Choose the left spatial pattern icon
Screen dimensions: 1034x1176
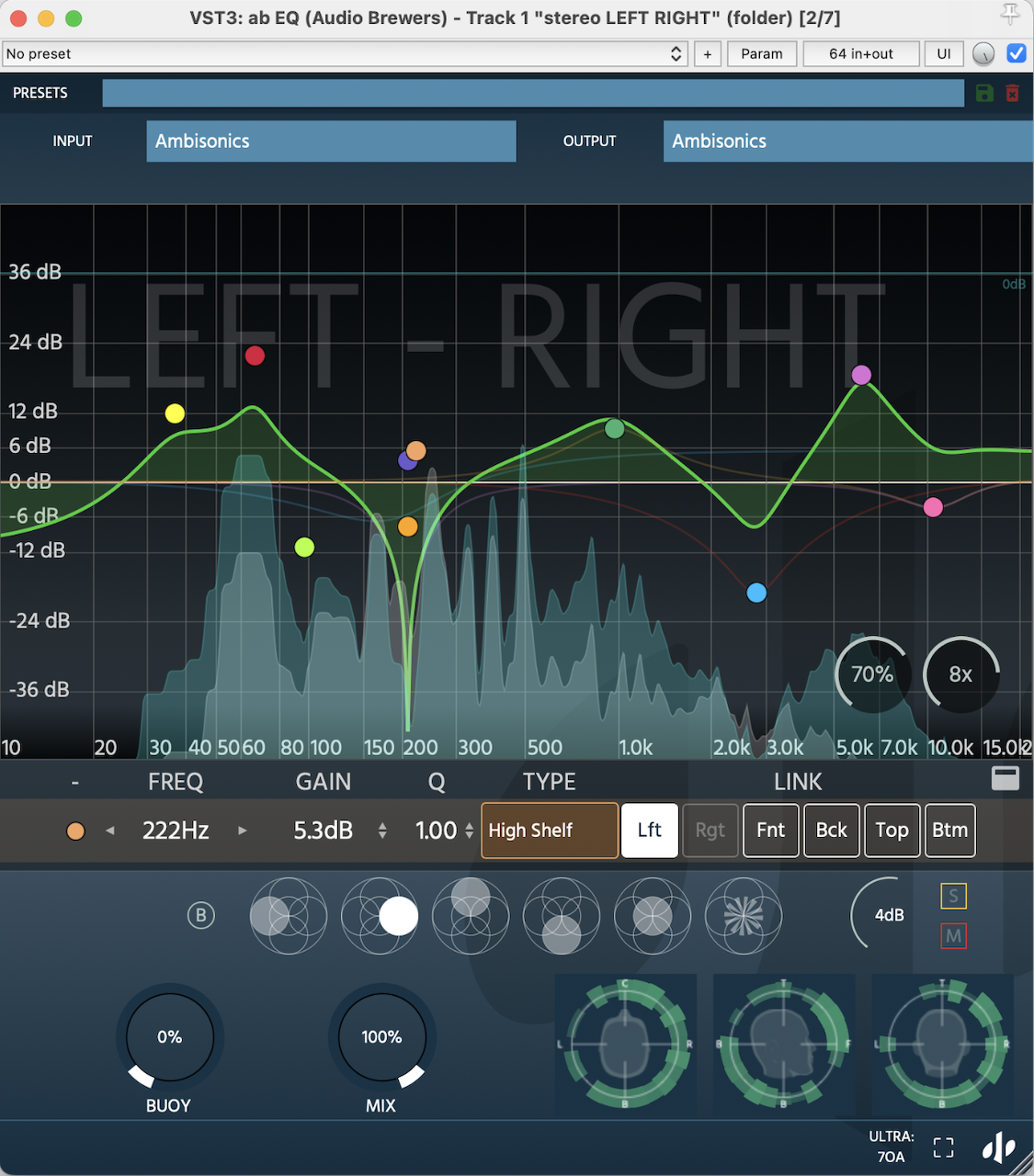(x=289, y=916)
